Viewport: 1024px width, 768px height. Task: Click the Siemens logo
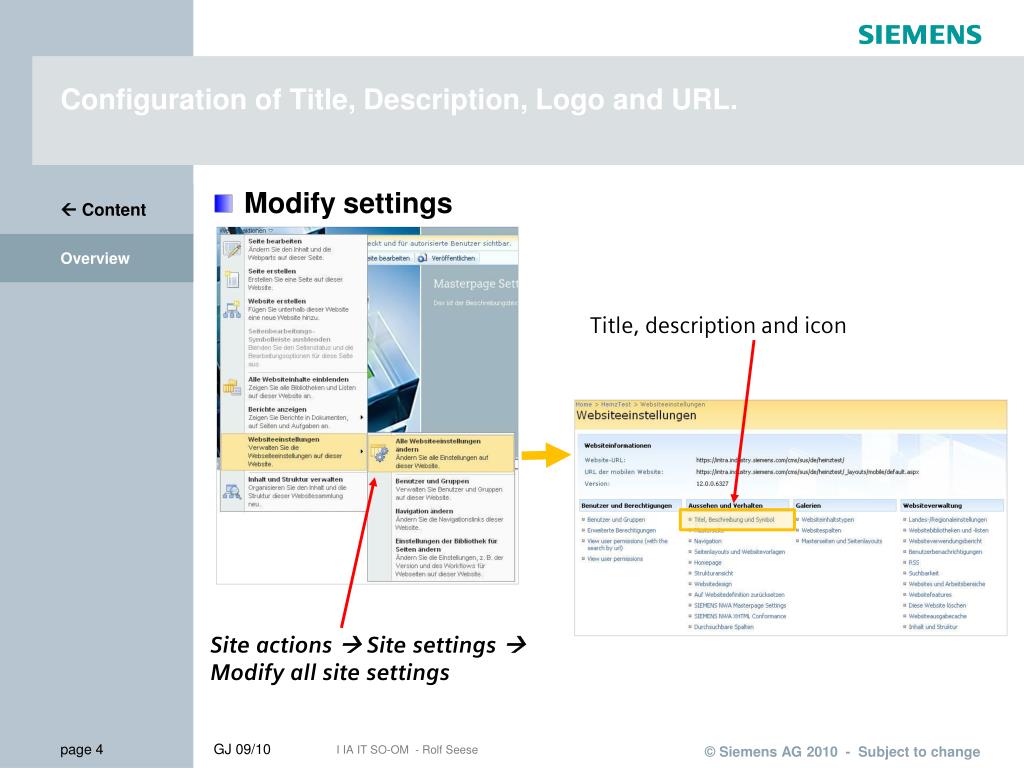click(920, 35)
